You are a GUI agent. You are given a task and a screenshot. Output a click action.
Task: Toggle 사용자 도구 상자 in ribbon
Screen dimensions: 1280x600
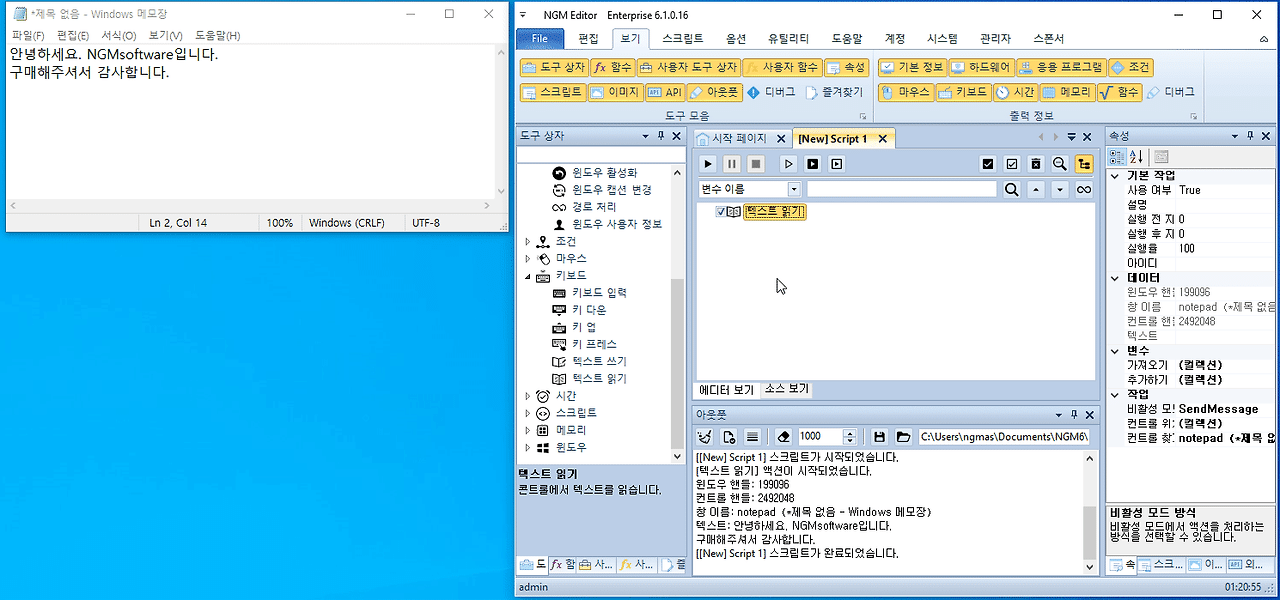tap(688, 67)
